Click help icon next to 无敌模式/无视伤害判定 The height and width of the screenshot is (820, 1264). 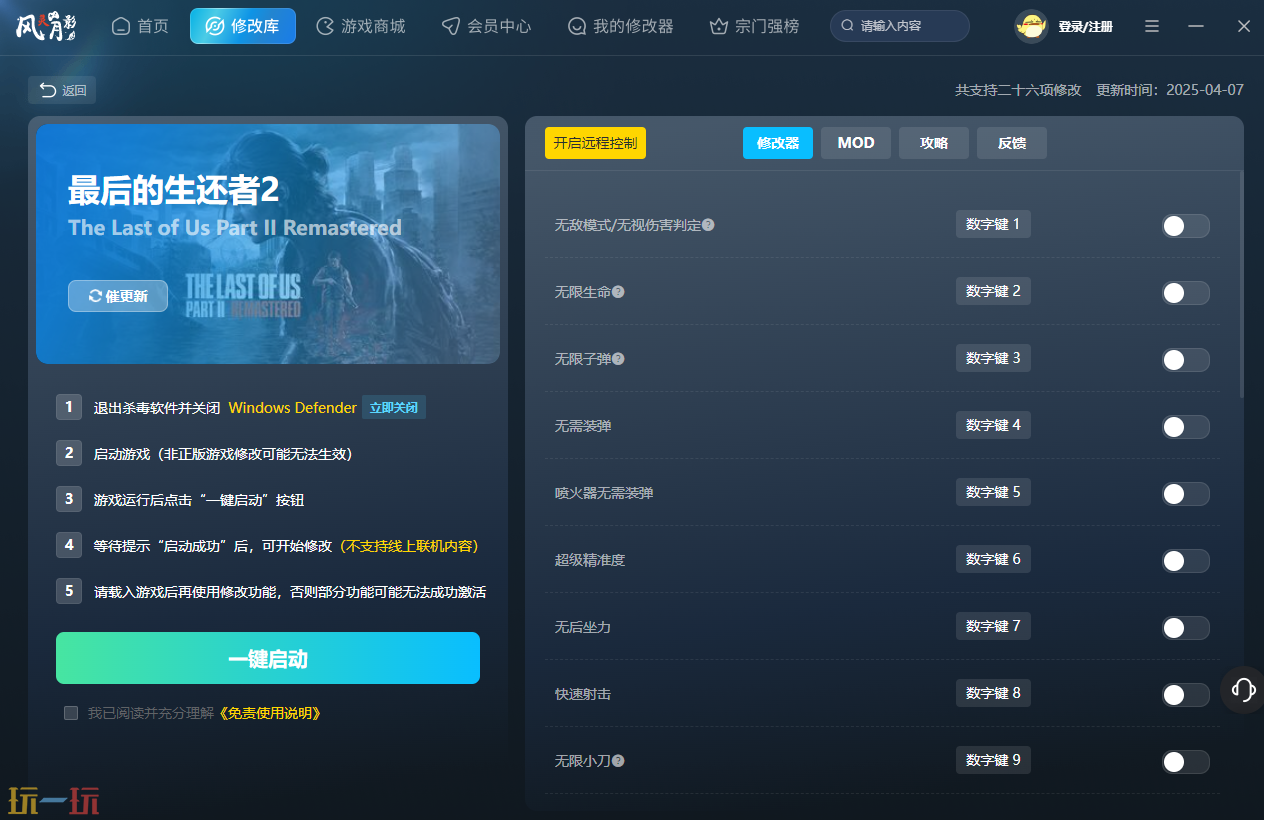point(708,225)
